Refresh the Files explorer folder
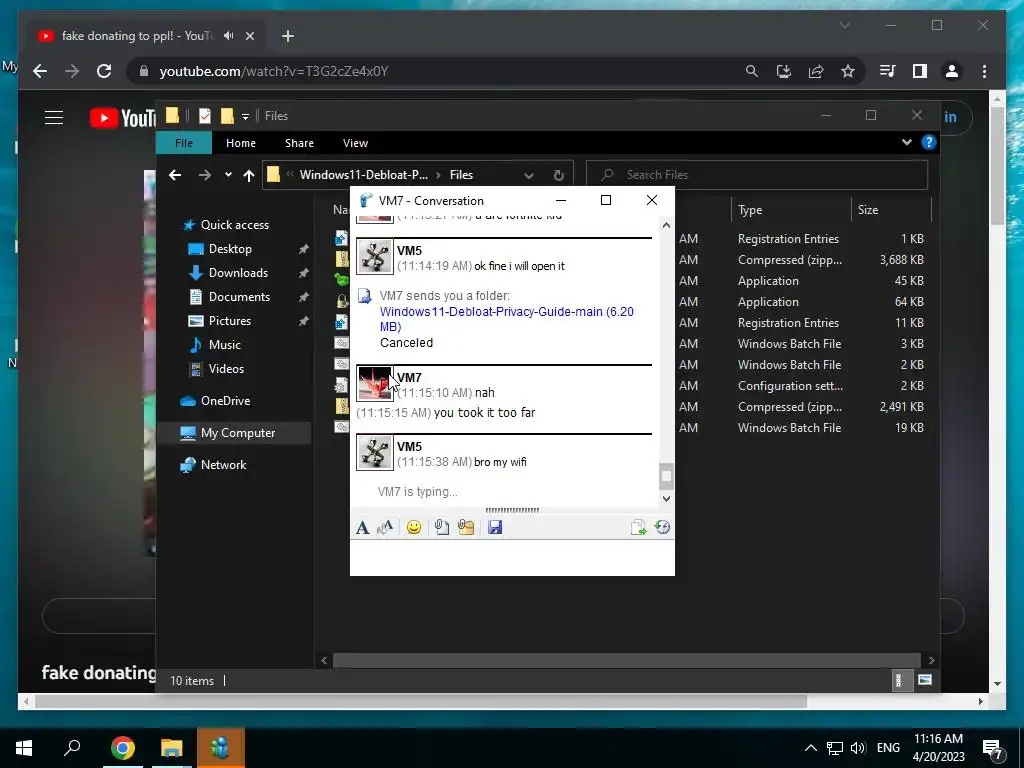This screenshot has width=1024, height=768. (558, 175)
